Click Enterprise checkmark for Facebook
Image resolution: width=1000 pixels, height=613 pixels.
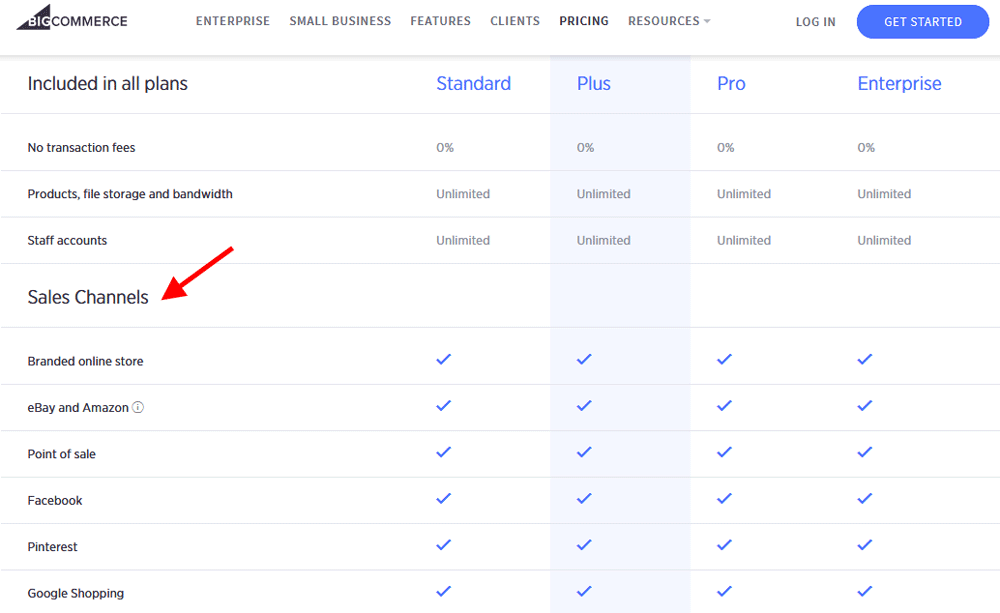pos(865,498)
